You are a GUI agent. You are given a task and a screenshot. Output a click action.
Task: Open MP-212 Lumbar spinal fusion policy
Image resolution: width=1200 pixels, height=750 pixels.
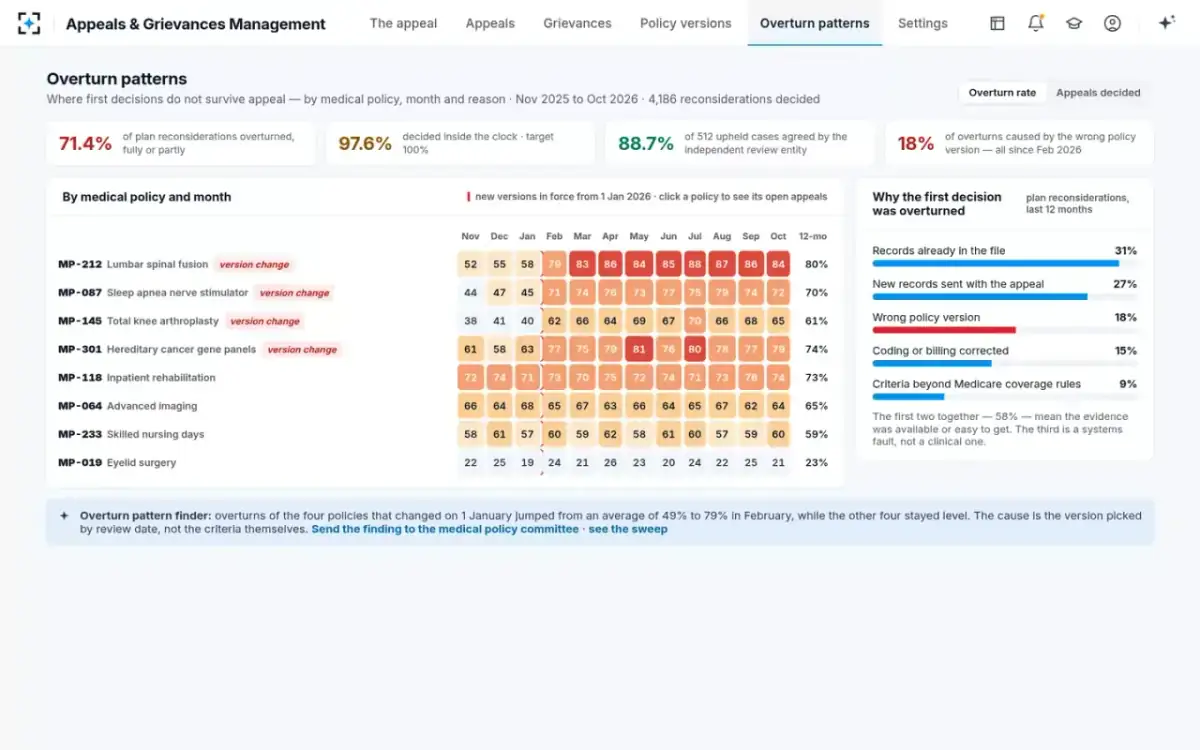[x=133, y=264]
